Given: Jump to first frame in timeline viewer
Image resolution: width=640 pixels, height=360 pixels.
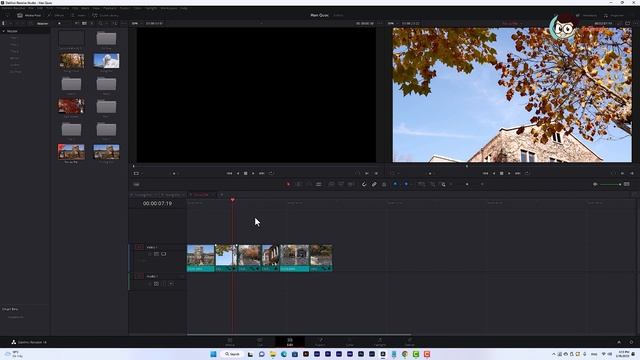Looking at the screenshot, I should pos(485,173).
